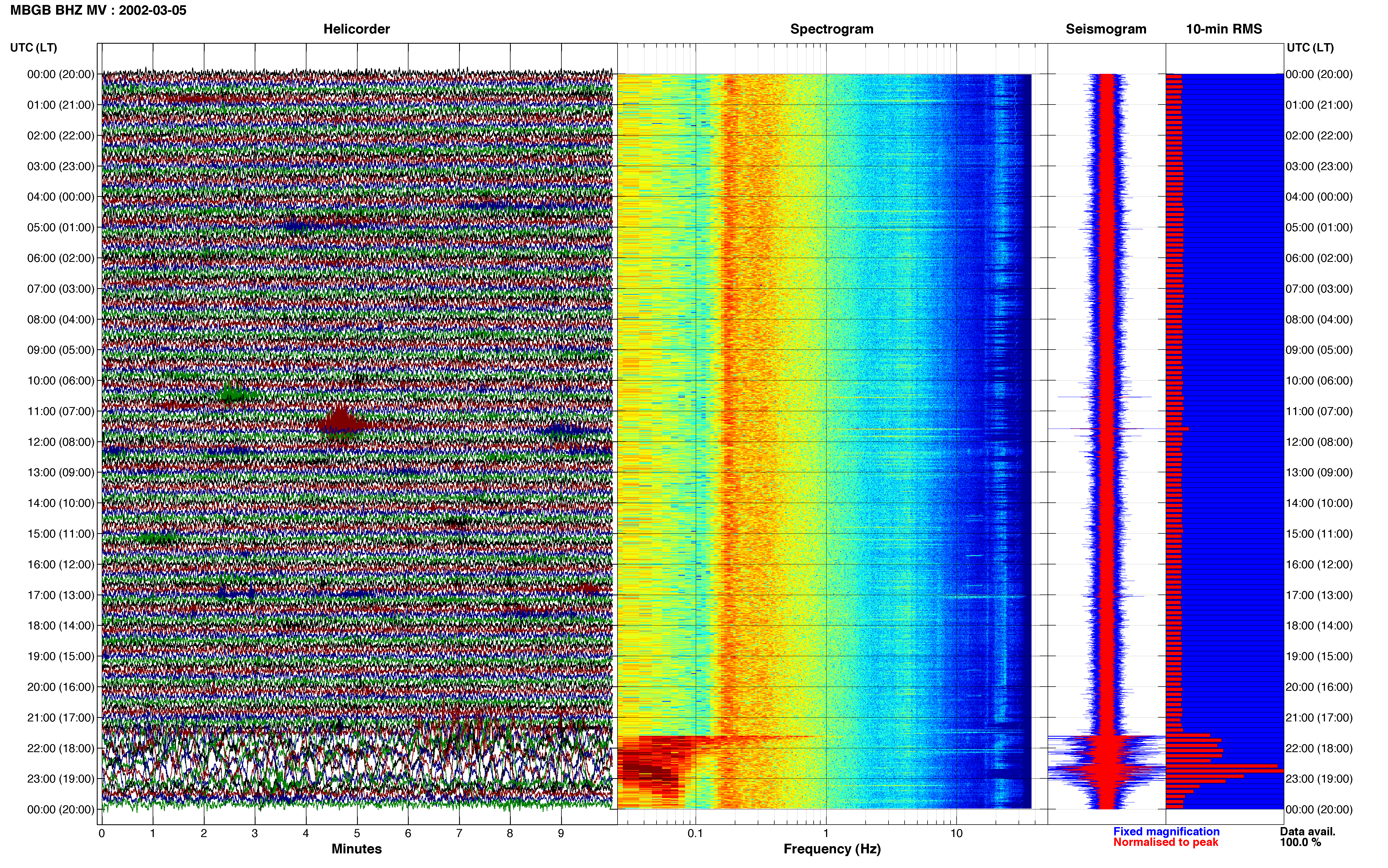This screenshot has width=1388, height=868.
Task: Click 'UTC (LT)' label beside the Helicorder
Action: pos(34,48)
